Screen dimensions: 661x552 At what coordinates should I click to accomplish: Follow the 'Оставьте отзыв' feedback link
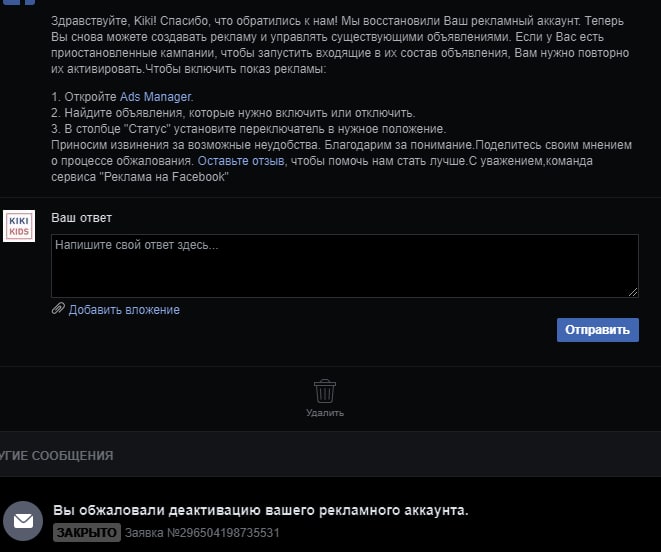(x=241, y=161)
